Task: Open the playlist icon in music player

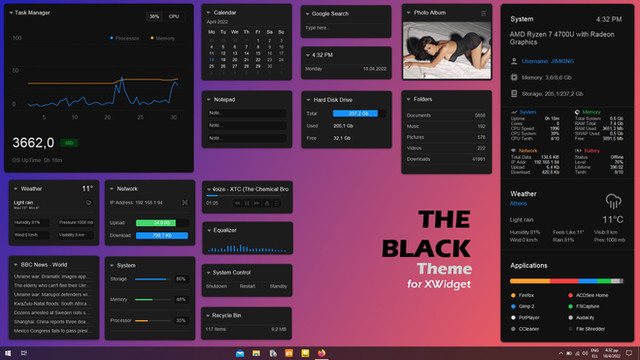Action: (277, 203)
